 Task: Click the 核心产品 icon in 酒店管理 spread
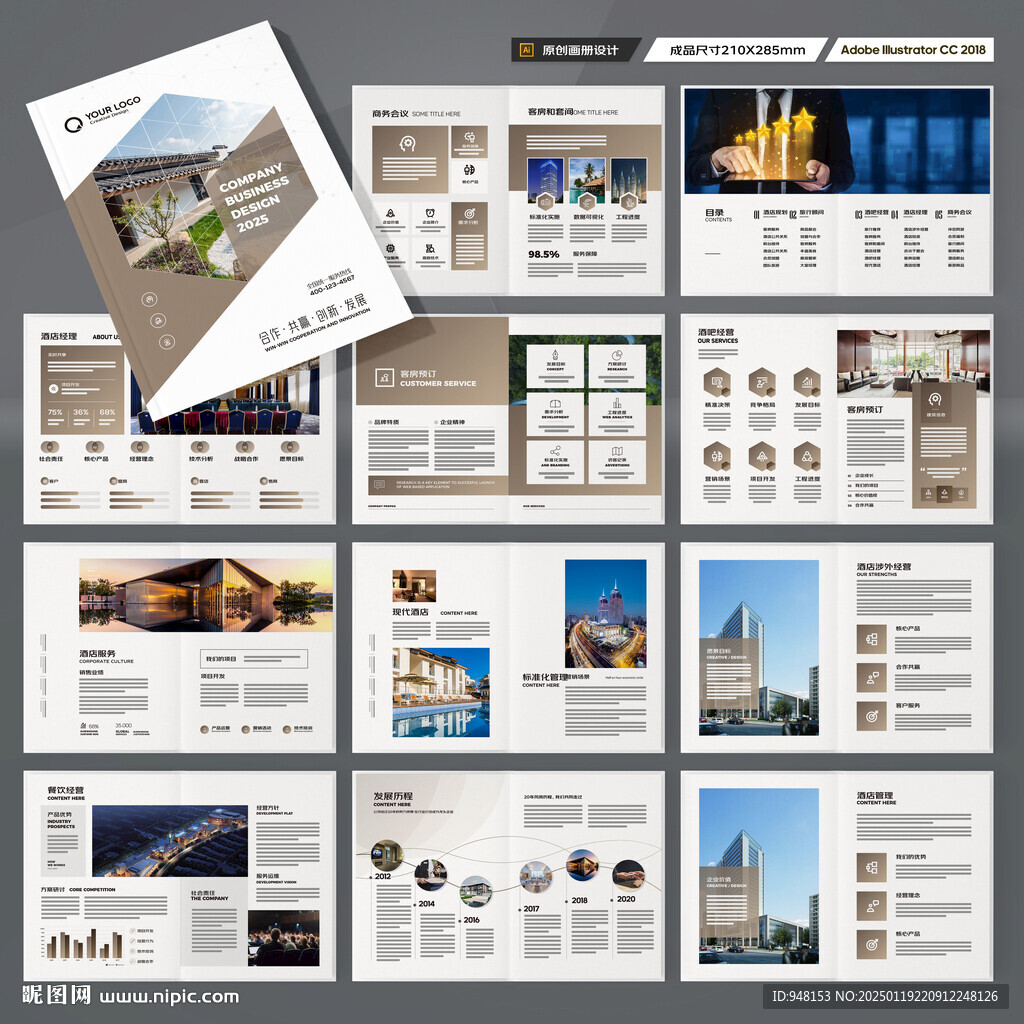pos(872,945)
